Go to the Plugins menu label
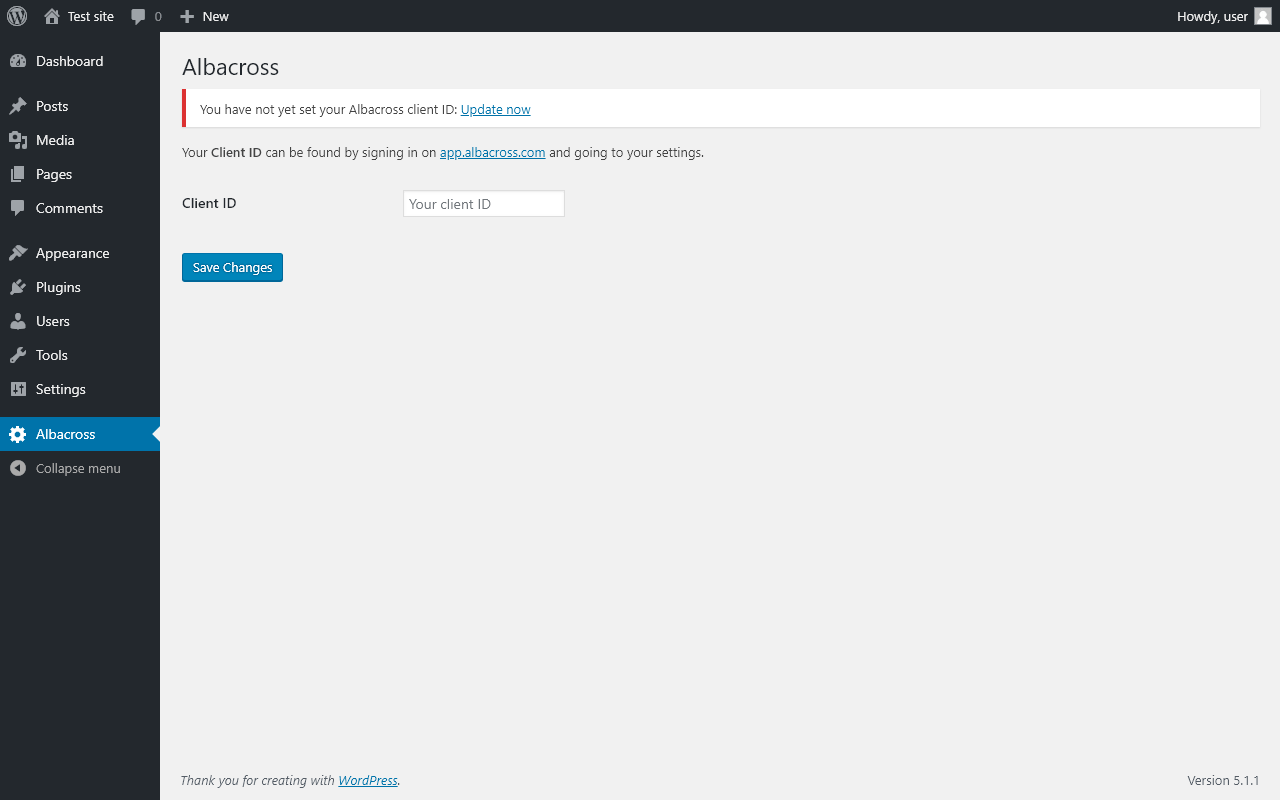 tap(58, 287)
